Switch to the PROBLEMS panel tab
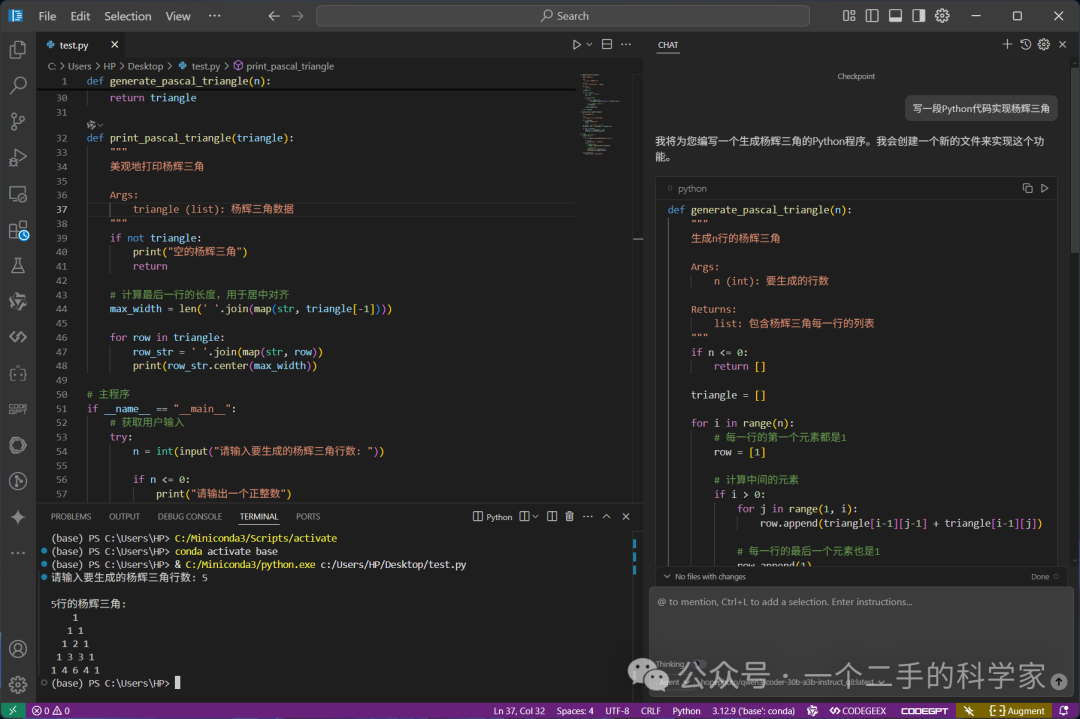1080x719 pixels. pos(71,517)
